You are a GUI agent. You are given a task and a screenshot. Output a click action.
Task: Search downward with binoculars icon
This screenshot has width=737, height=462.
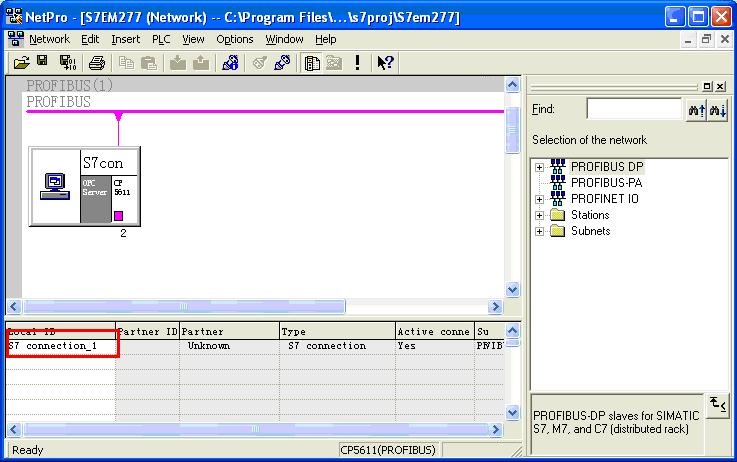click(718, 110)
